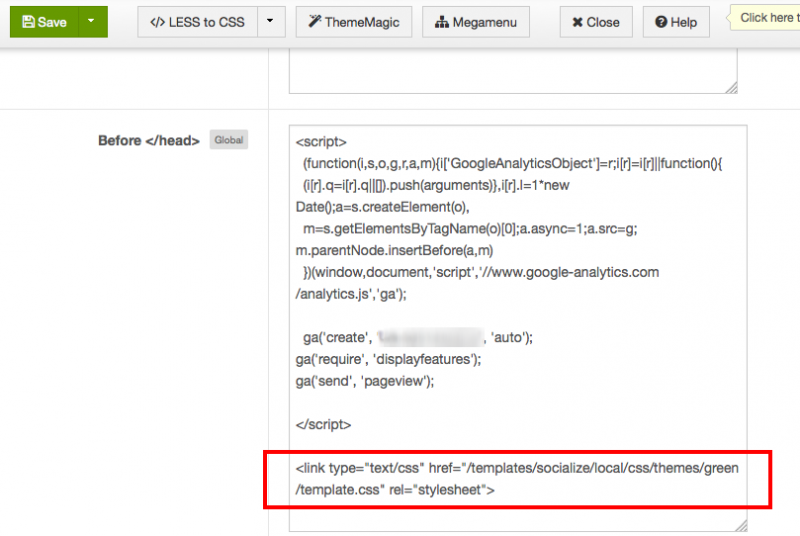The width and height of the screenshot is (800, 536).
Task: Click the closing </script> tag line
Action: (323, 424)
